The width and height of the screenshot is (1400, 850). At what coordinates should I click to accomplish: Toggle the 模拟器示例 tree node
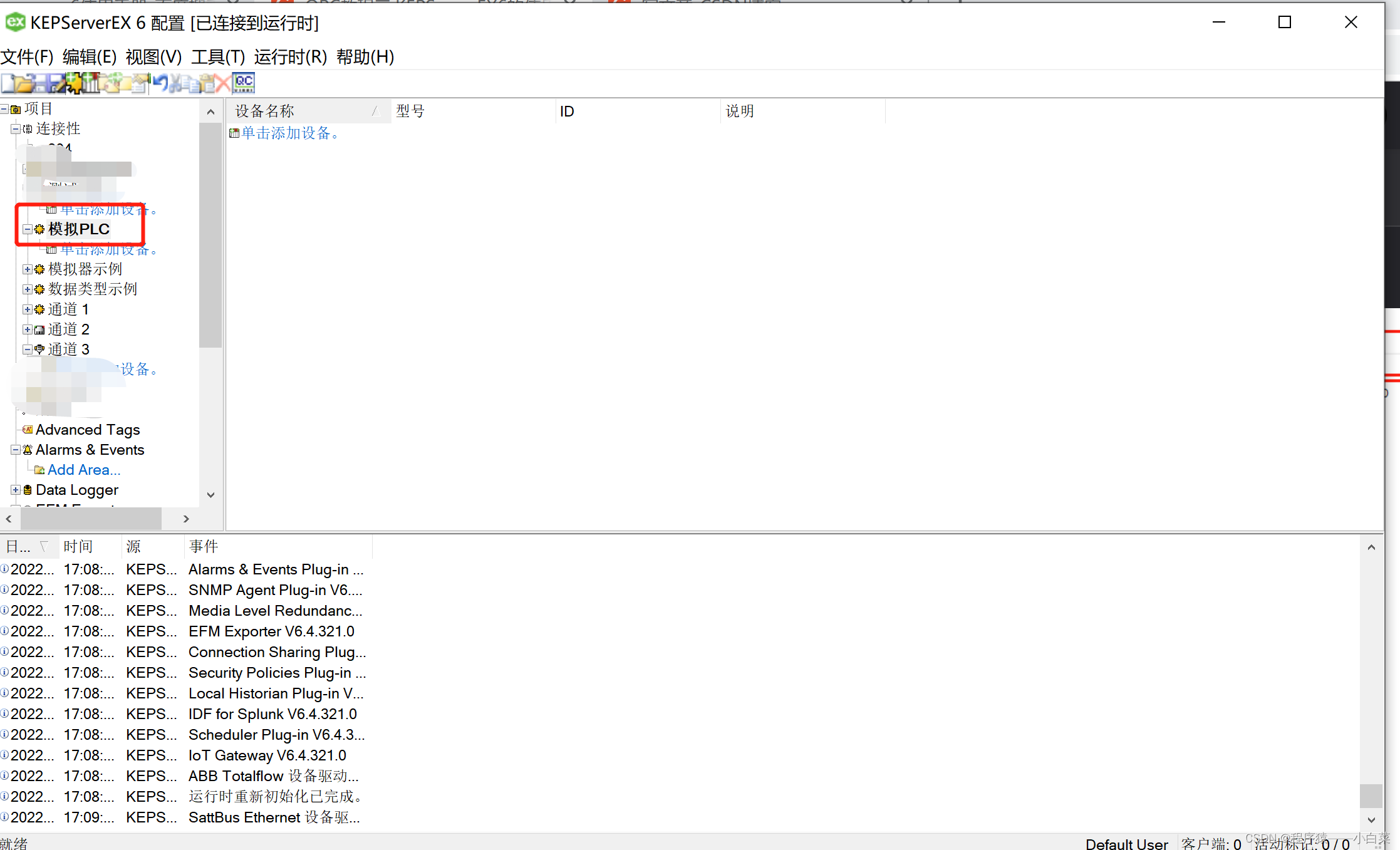[28, 269]
